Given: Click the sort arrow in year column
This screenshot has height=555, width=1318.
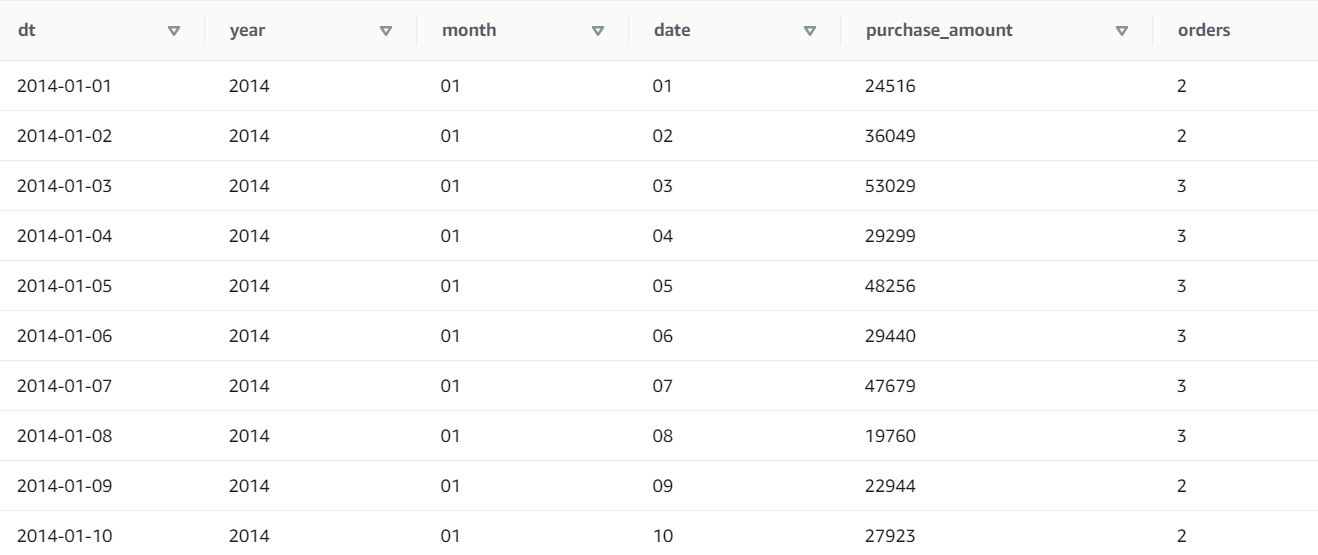Looking at the screenshot, I should click(x=386, y=31).
